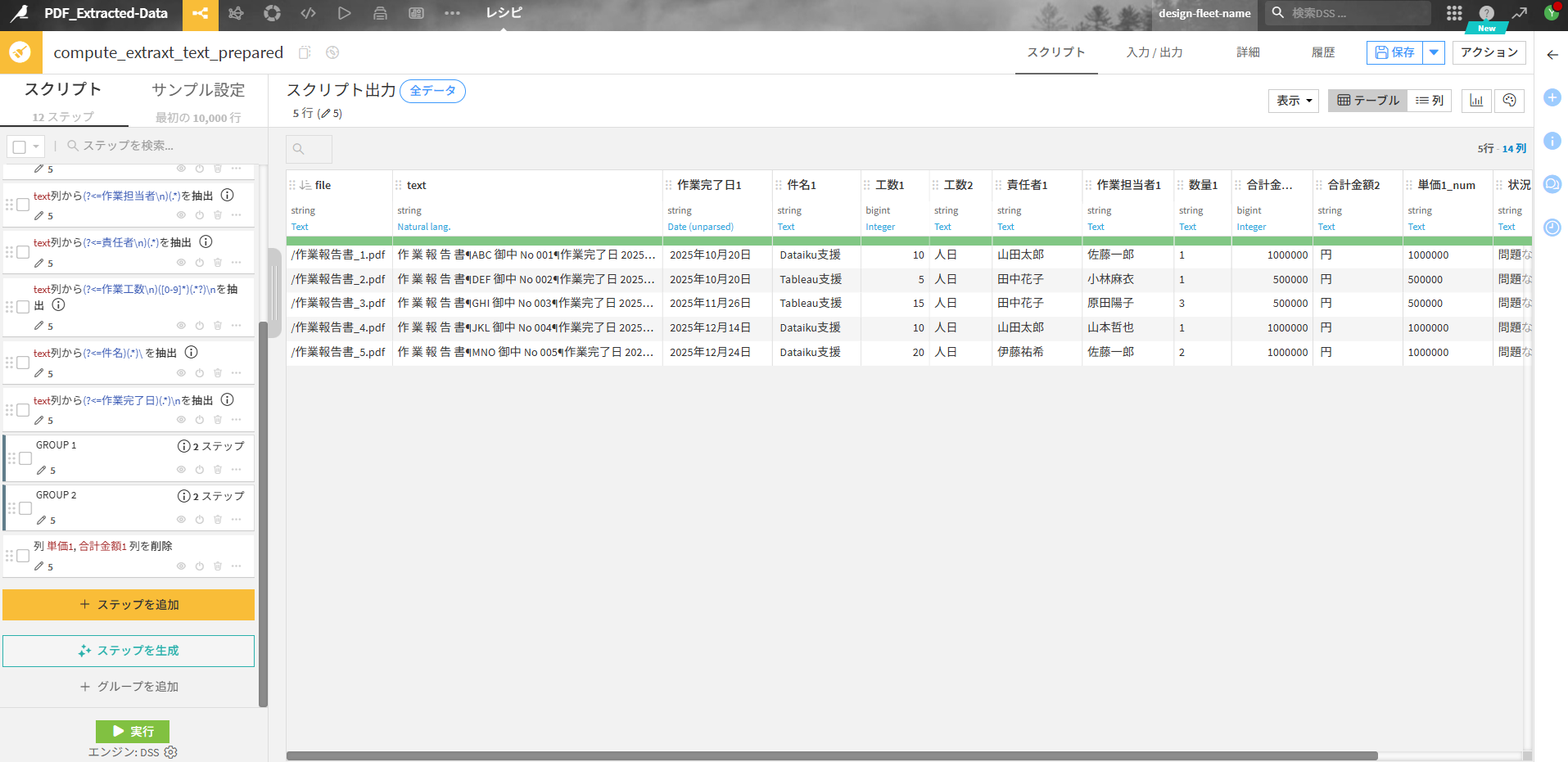Click engine settings gear next to エンジン: DSS
1568x762 pixels.
pyautogui.click(x=171, y=752)
